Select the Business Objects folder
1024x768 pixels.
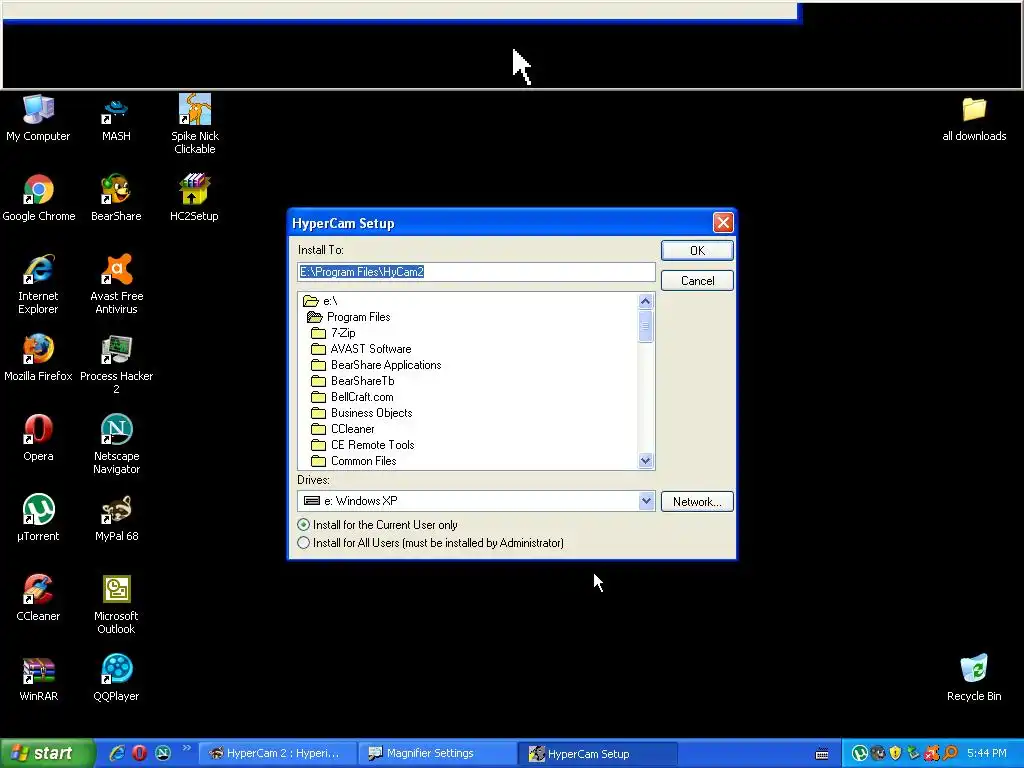[x=362, y=413]
